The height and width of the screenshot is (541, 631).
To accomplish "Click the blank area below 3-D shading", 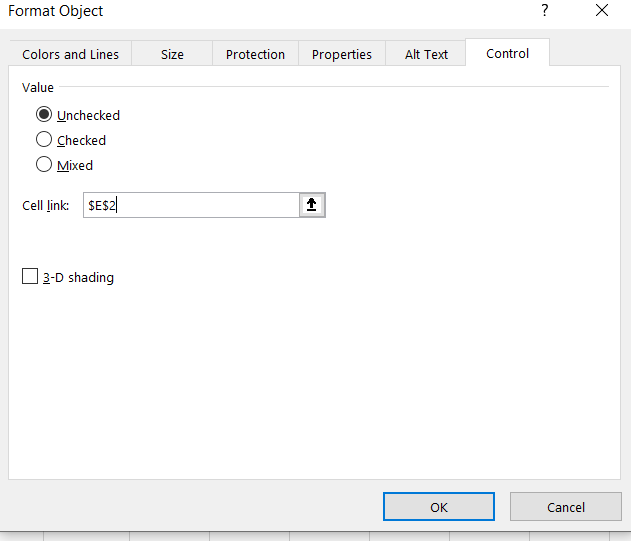I will (x=300, y=380).
